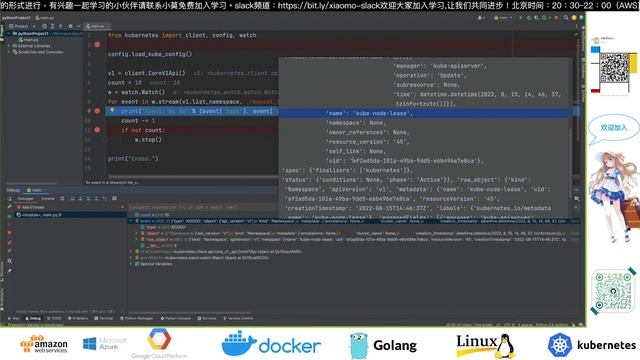
Task: Click the Step Over debugger icon
Action: pyautogui.click(x=72, y=199)
